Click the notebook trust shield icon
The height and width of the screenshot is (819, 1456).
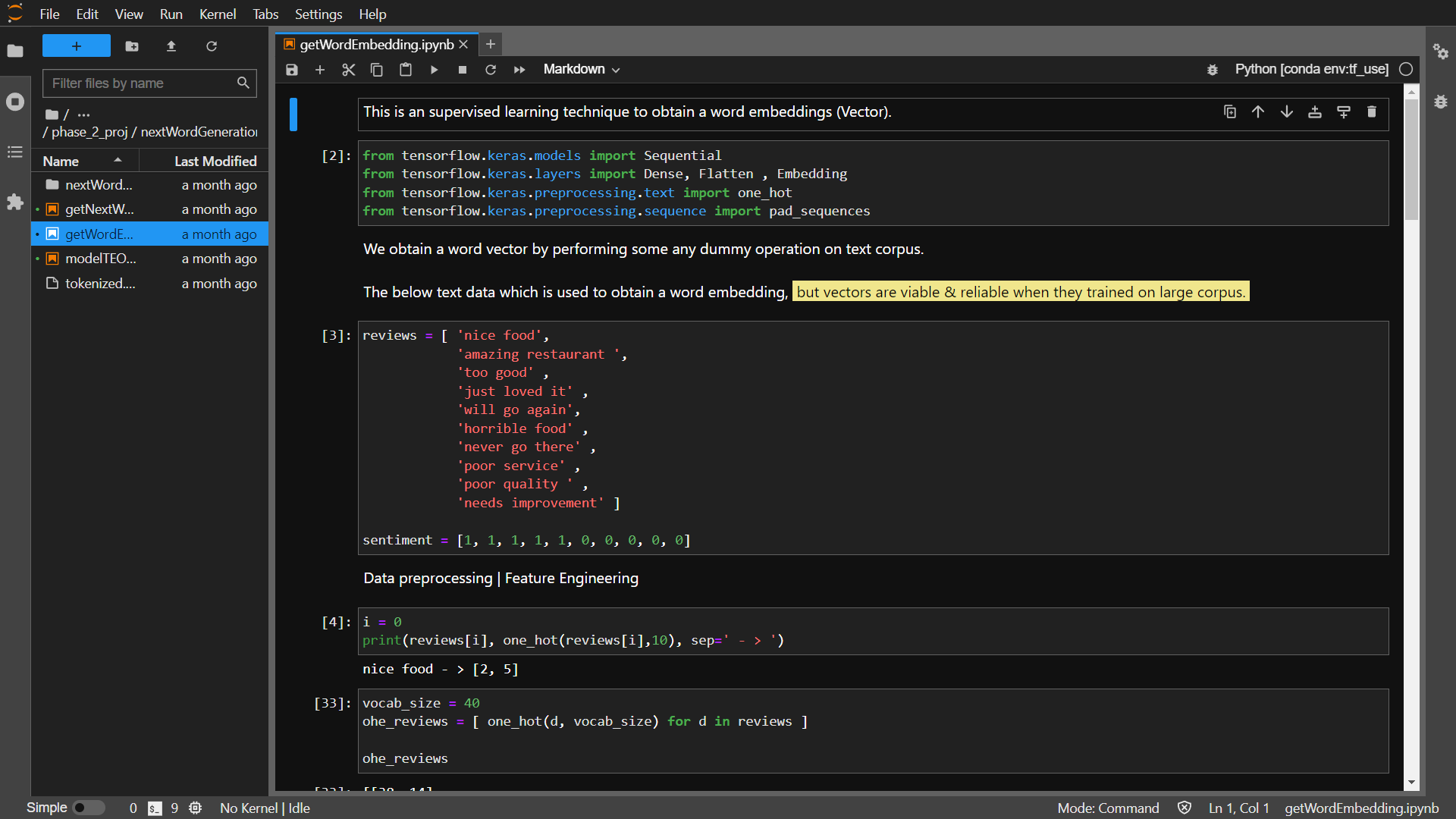1185,808
